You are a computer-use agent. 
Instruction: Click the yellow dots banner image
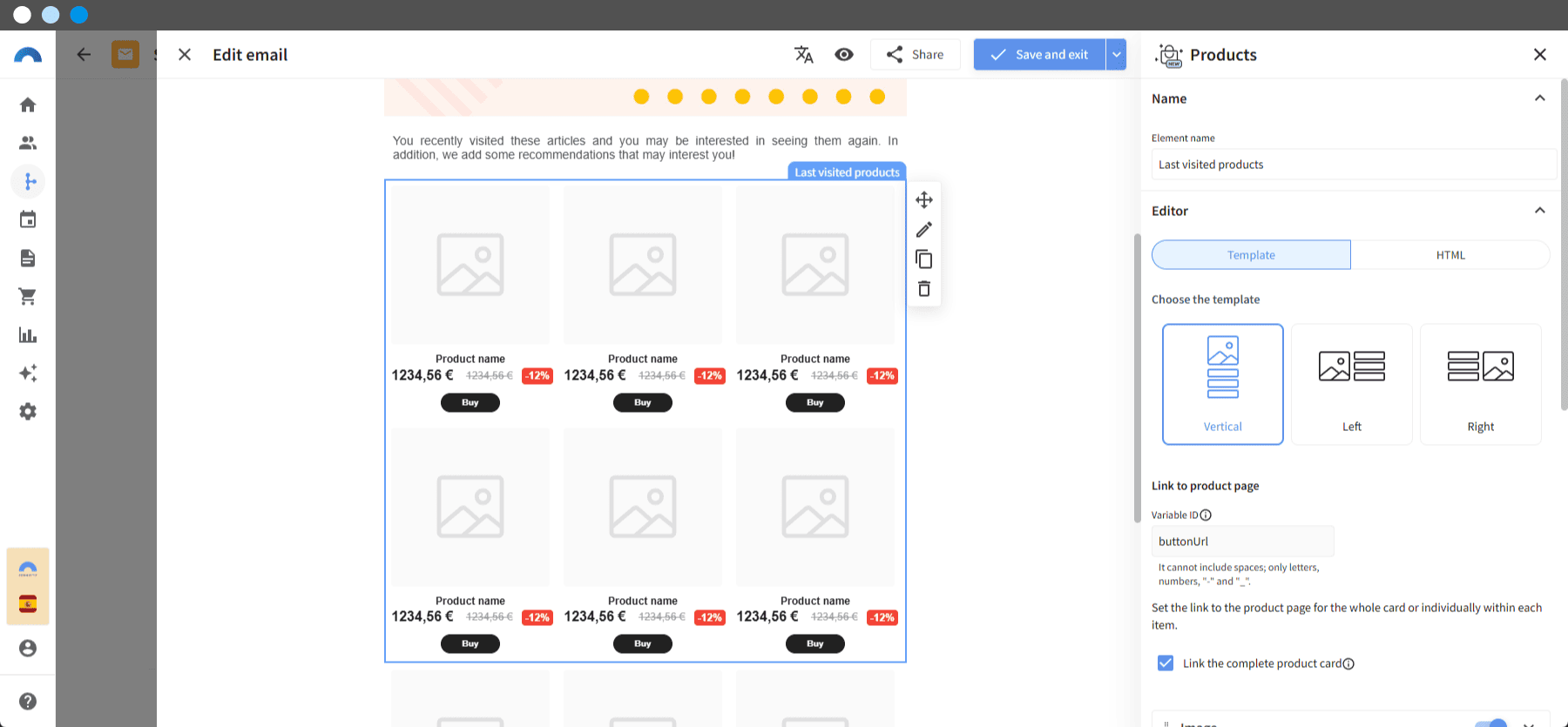click(x=645, y=97)
